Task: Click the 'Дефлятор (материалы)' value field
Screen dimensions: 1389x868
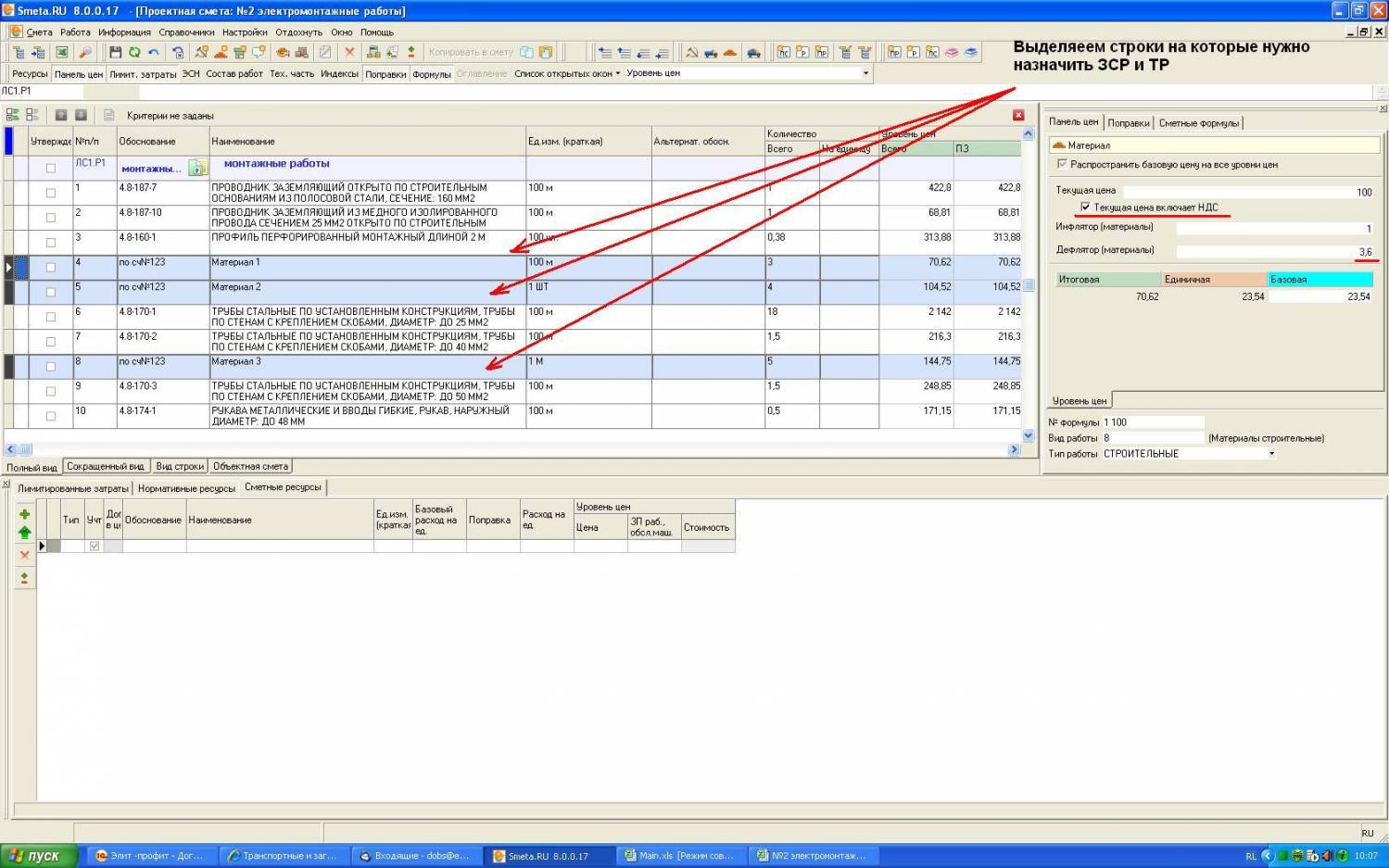Action: pos(1275,251)
